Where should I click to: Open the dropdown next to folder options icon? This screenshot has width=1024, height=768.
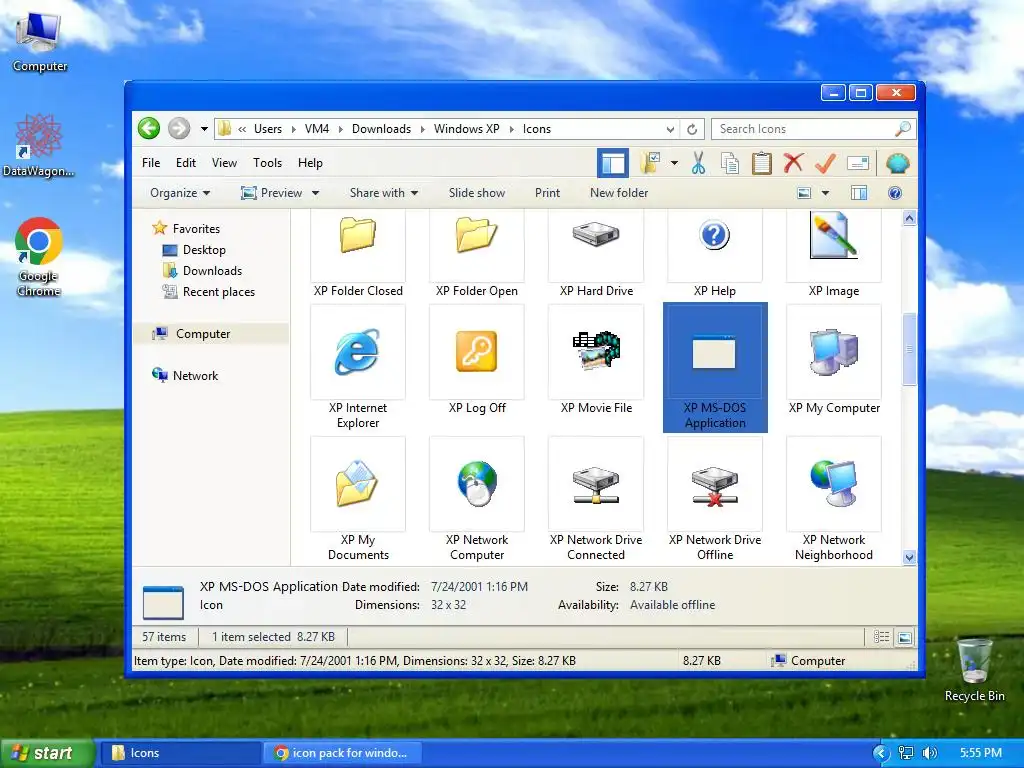tap(675, 163)
